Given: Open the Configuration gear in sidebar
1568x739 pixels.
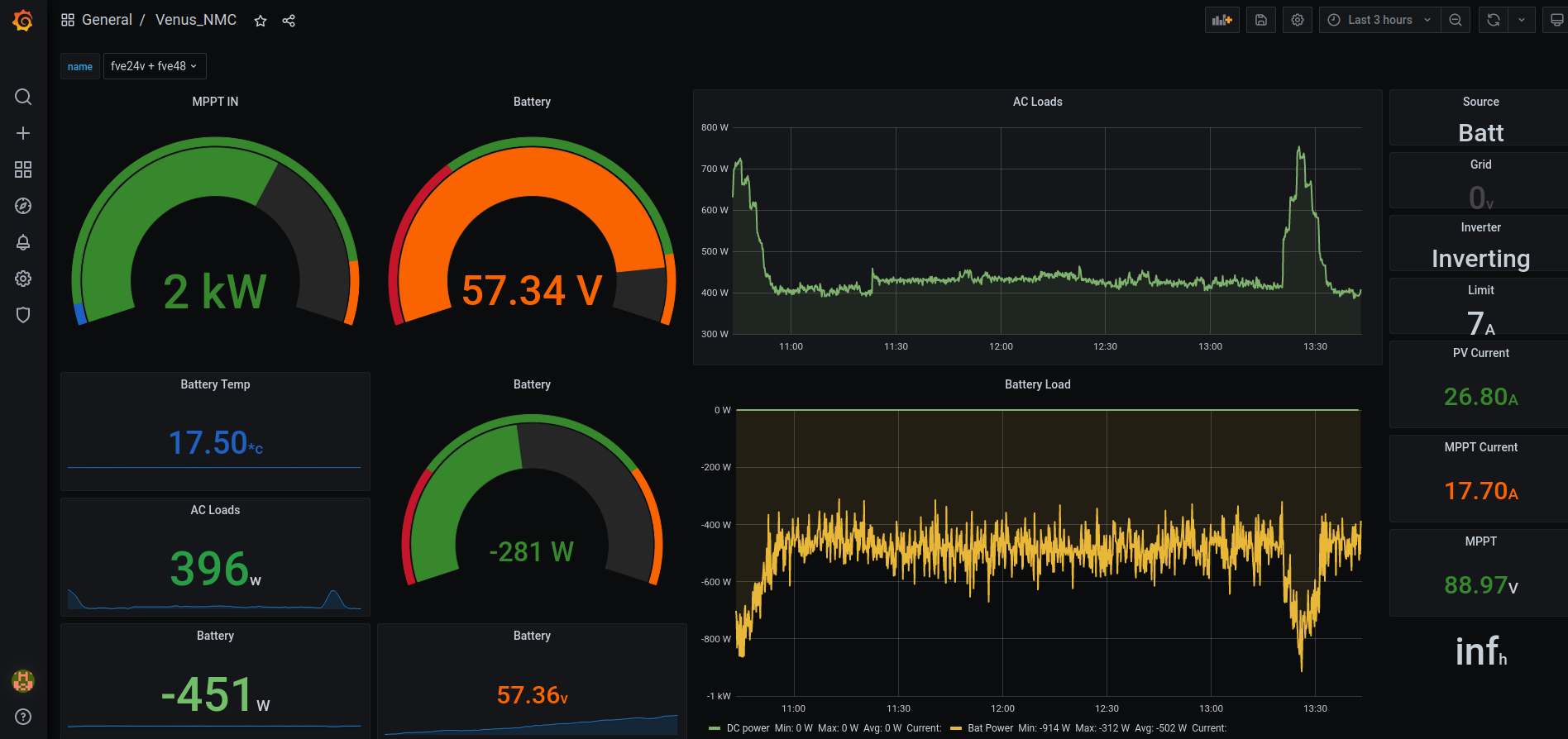Looking at the screenshot, I should coord(23,279).
